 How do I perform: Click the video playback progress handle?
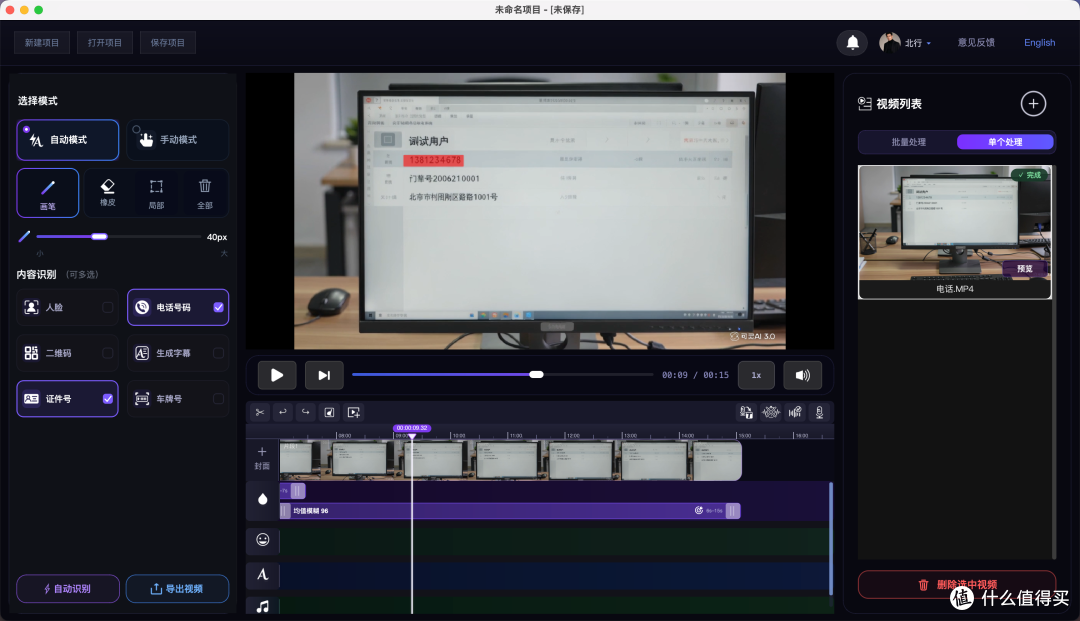coord(536,375)
